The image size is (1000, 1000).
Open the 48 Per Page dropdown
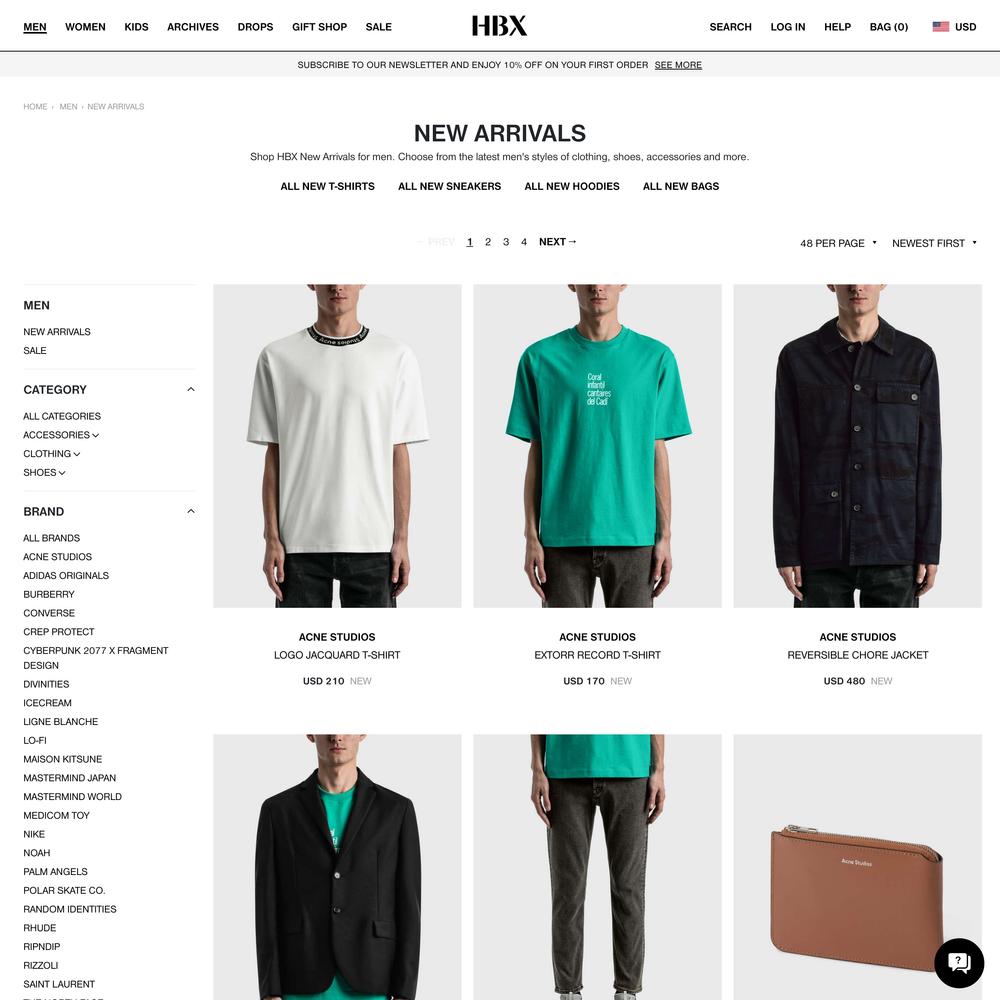[x=839, y=243]
